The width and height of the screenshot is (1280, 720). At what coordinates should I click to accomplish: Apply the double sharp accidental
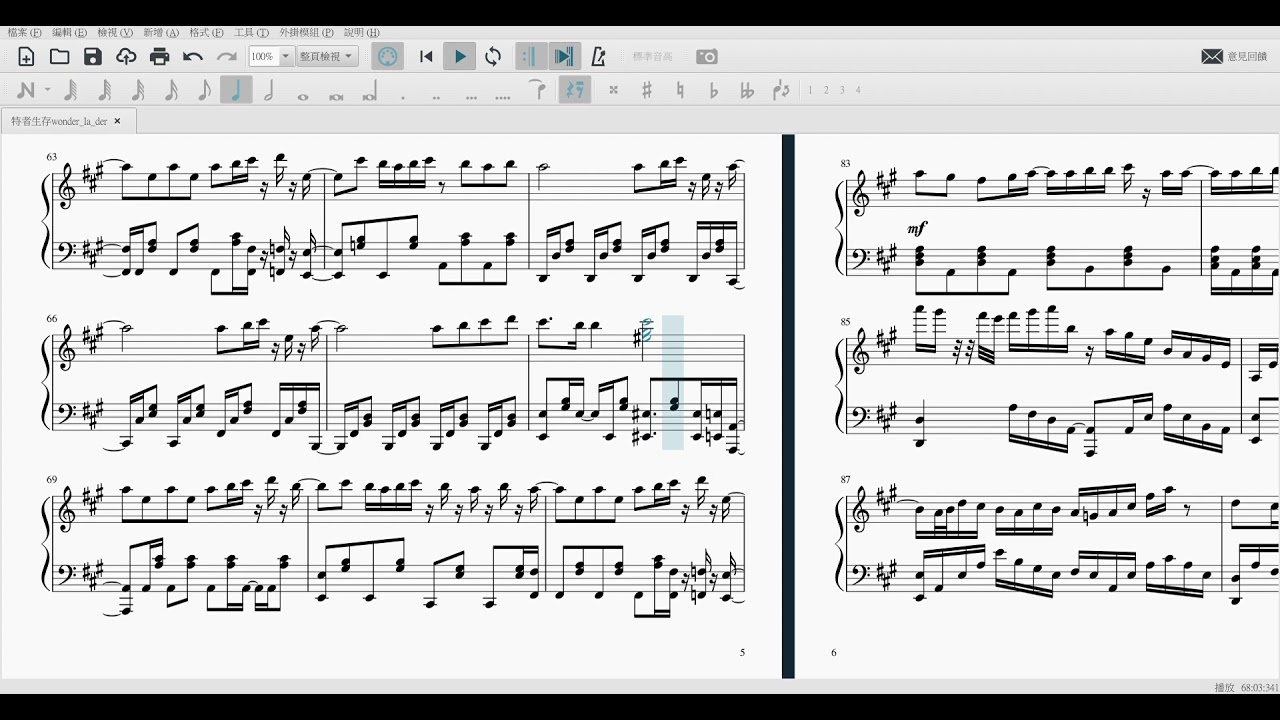coord(613,90)
